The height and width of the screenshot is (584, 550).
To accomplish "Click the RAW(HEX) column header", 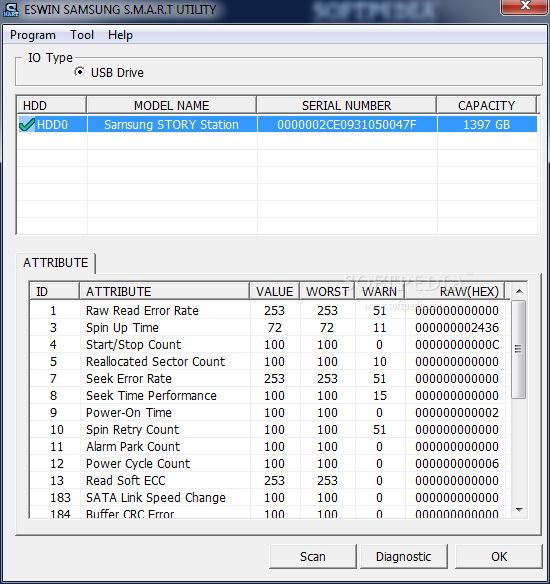I will click(x=455, y=291).
